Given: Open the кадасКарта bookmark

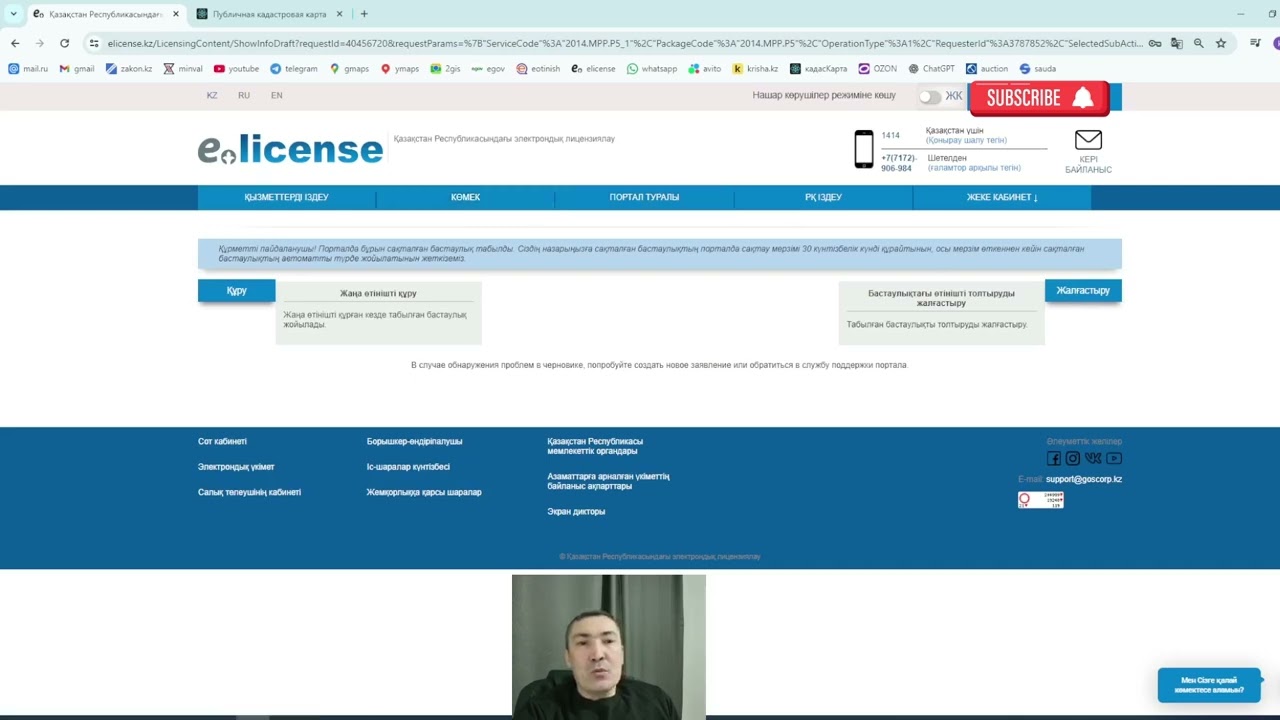Looking at the screenshot, I should pyautogui.click(x=818, y=69).
